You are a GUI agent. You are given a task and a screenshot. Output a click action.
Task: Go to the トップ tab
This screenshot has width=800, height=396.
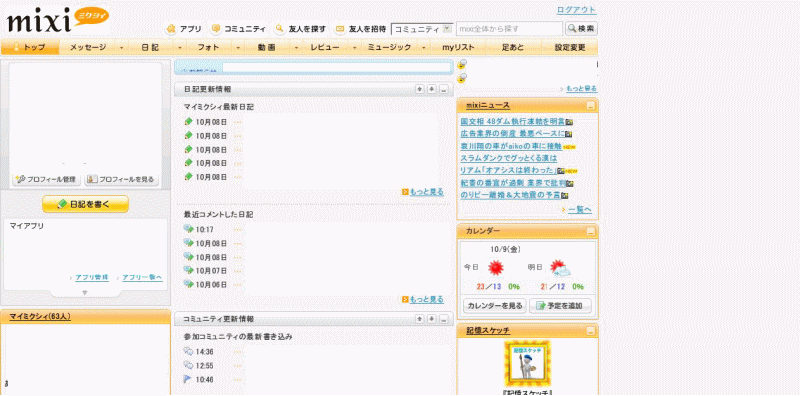(x=30, y=47)
